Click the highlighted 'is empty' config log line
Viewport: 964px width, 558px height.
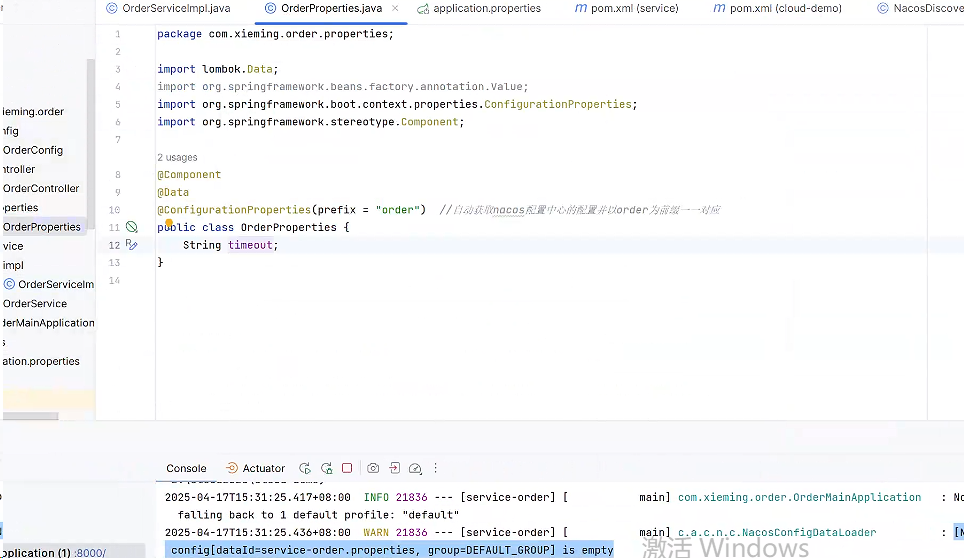point(389,550)
